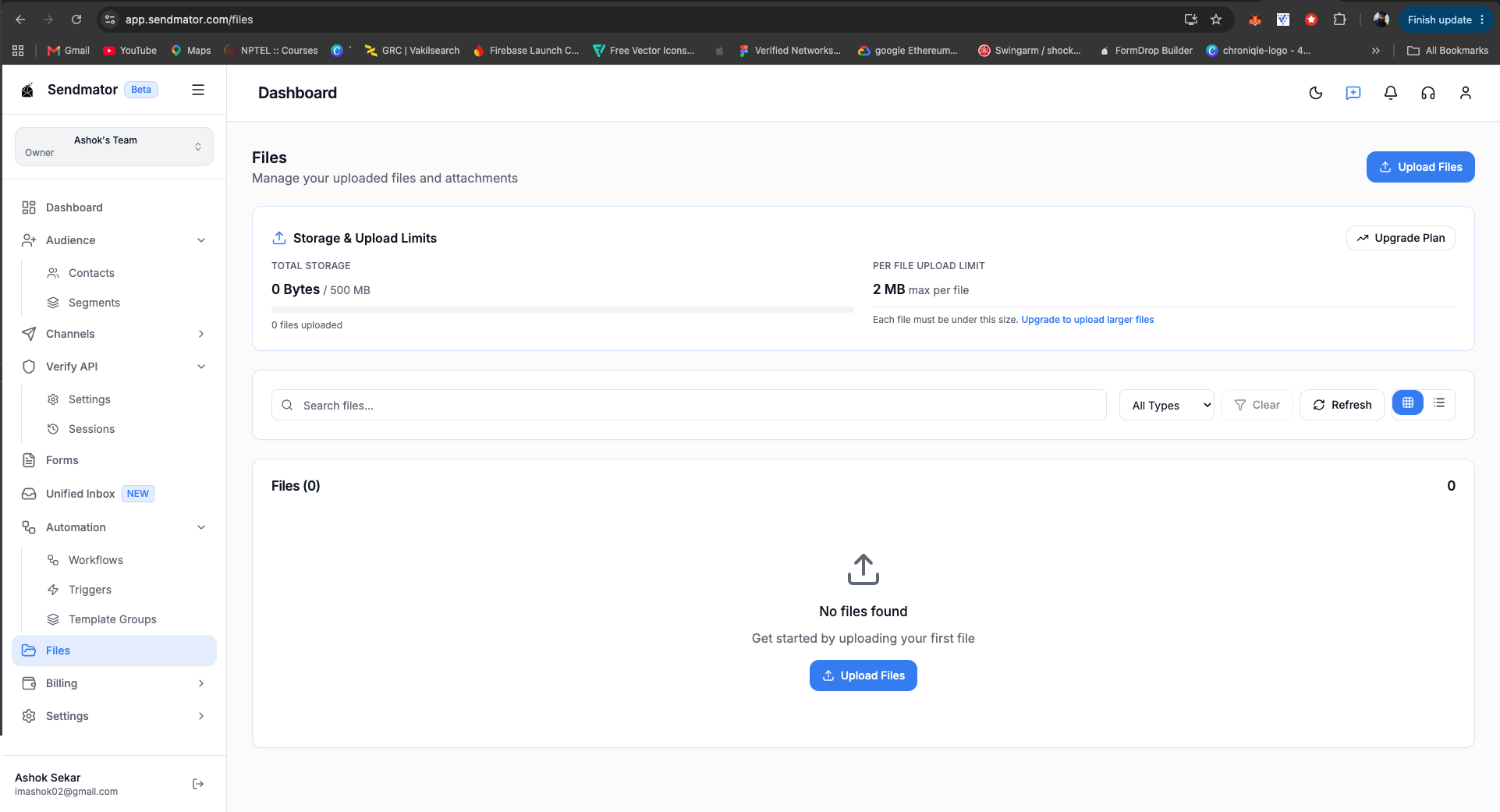Click Upgrade Plan button

tap(1400, 238)
